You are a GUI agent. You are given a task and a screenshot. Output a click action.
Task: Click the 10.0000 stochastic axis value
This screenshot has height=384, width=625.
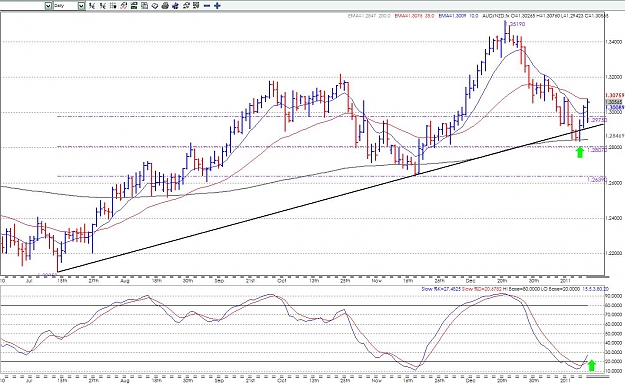click(x=614, y=371)
